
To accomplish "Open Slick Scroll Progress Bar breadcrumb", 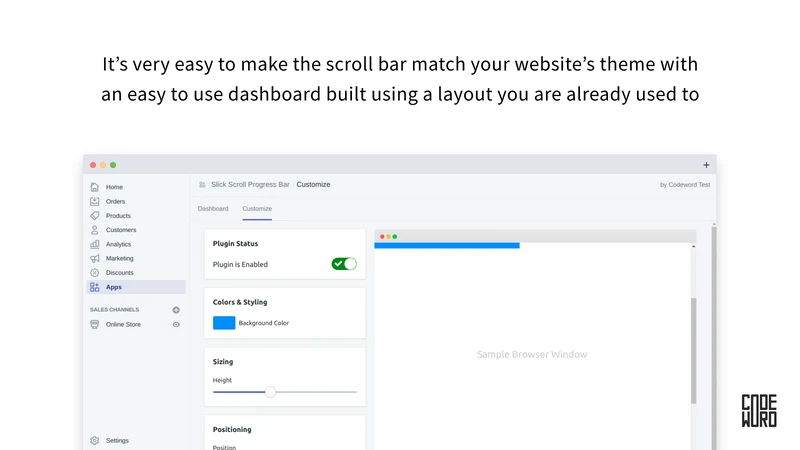I will pyautogui.click(x=250, y=185).
